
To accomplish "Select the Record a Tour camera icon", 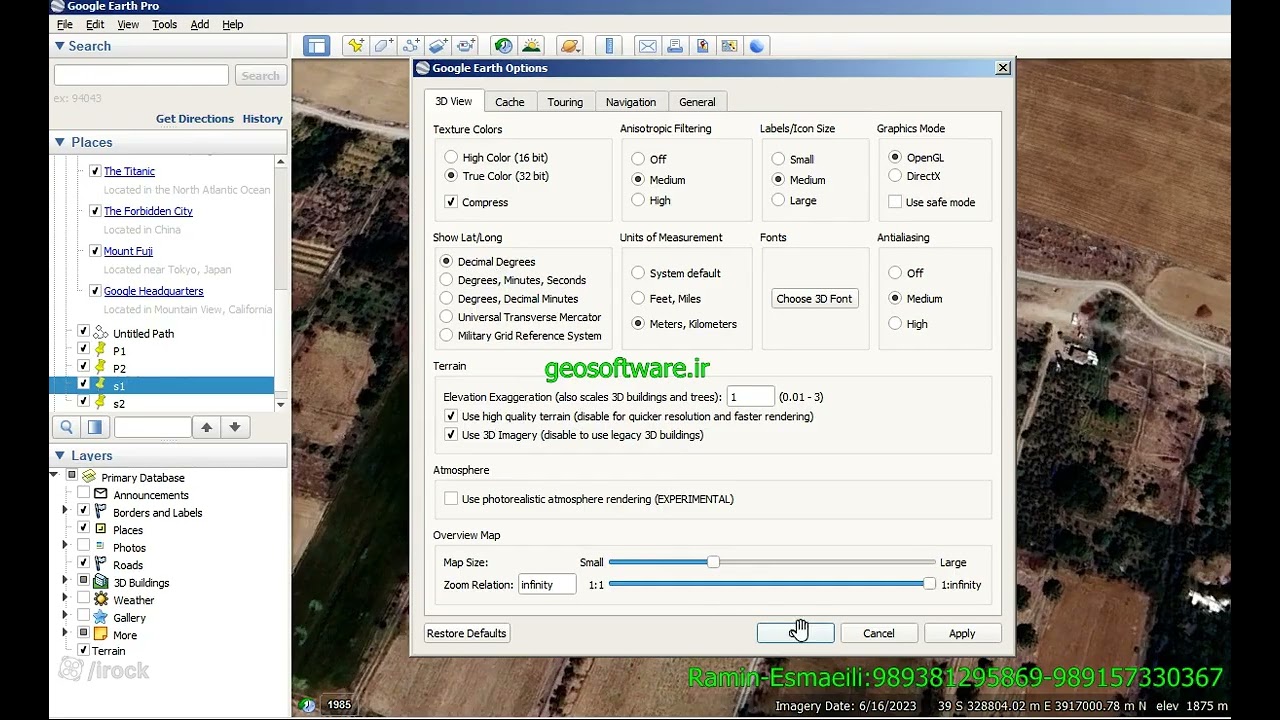I will 466,46.
